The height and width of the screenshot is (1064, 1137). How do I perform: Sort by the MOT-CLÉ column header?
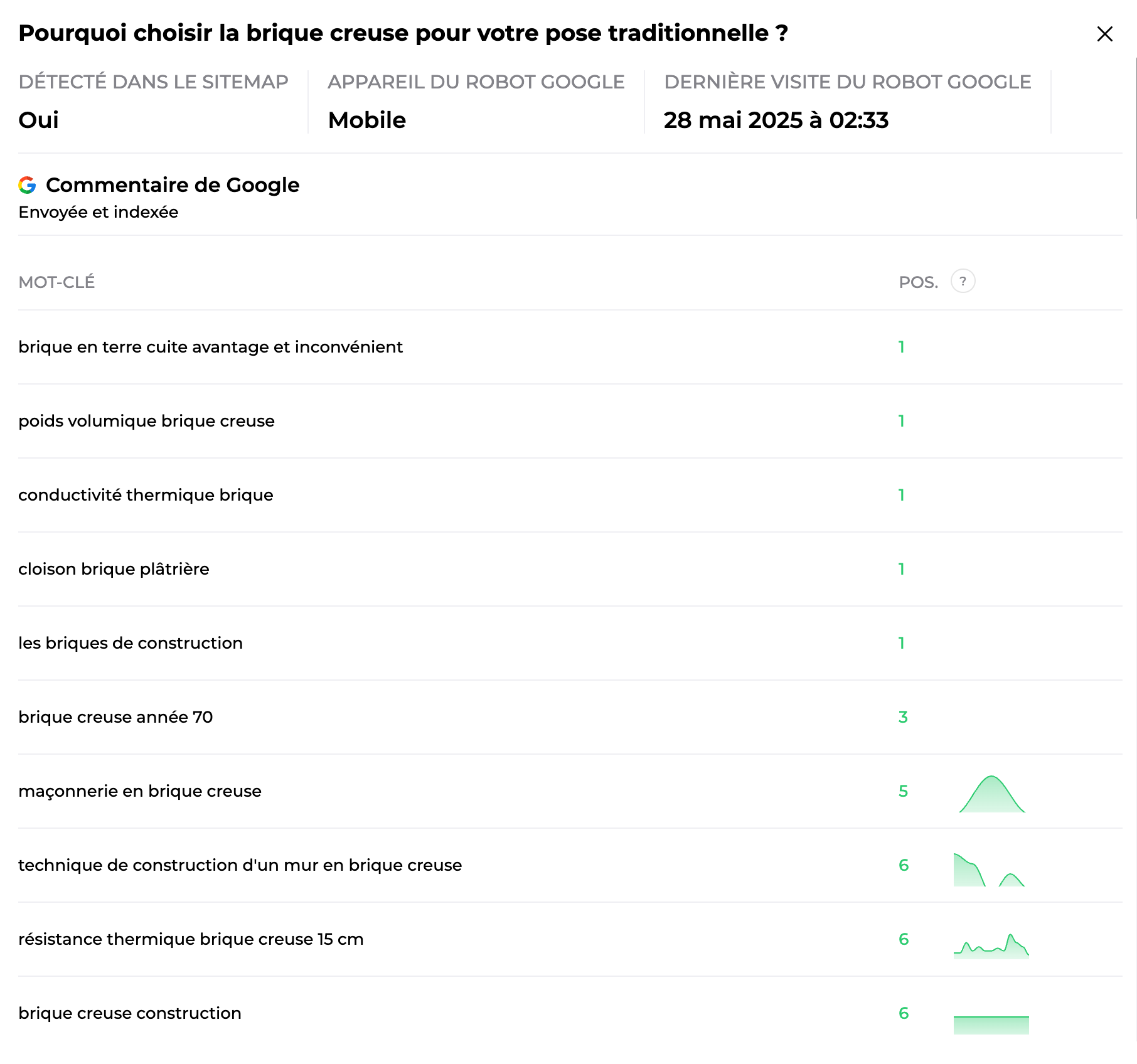click(56, 282)
